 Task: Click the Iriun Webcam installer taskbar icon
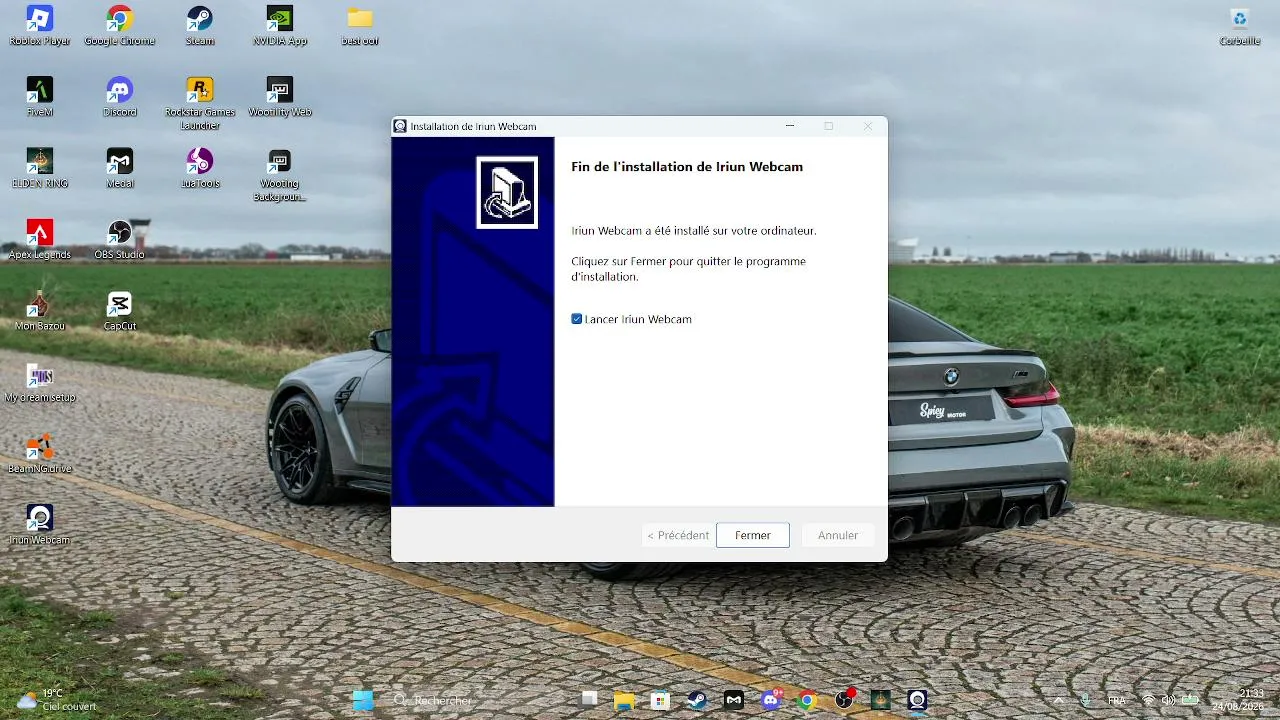coord(917,700)
